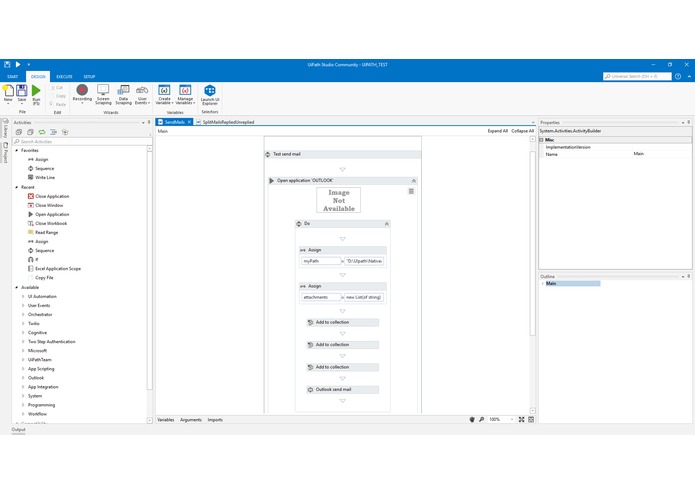Pin the Outline panel
695x494 pixels.
pos(688,276)
